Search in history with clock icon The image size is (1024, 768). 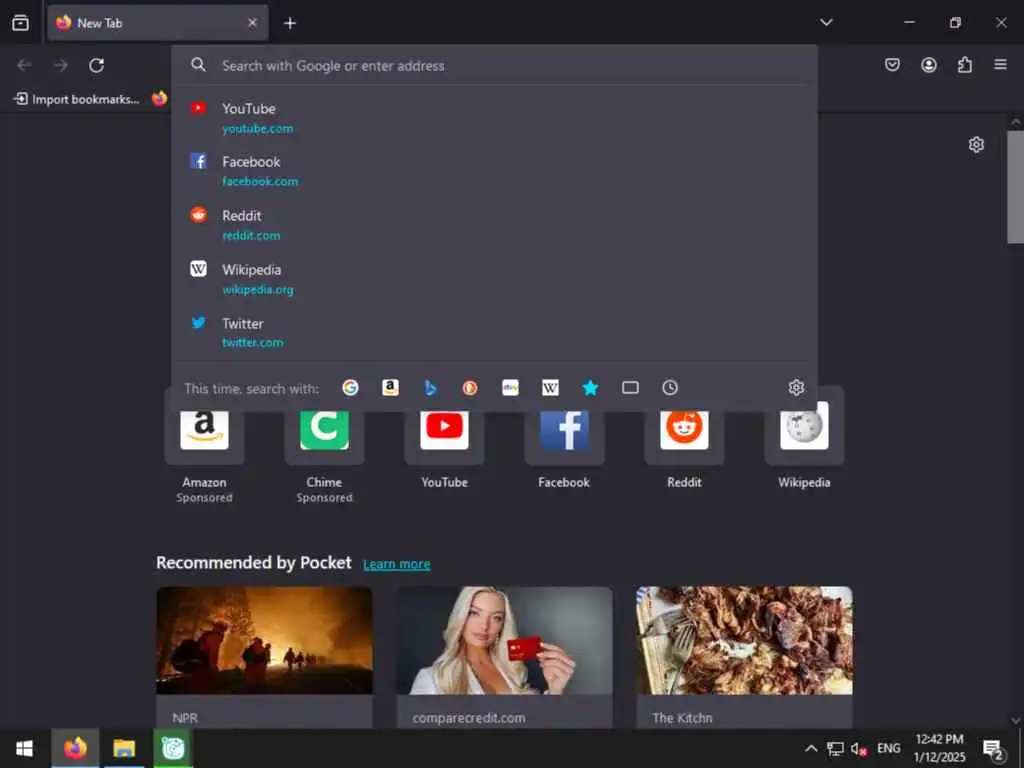tap(670, 388)
